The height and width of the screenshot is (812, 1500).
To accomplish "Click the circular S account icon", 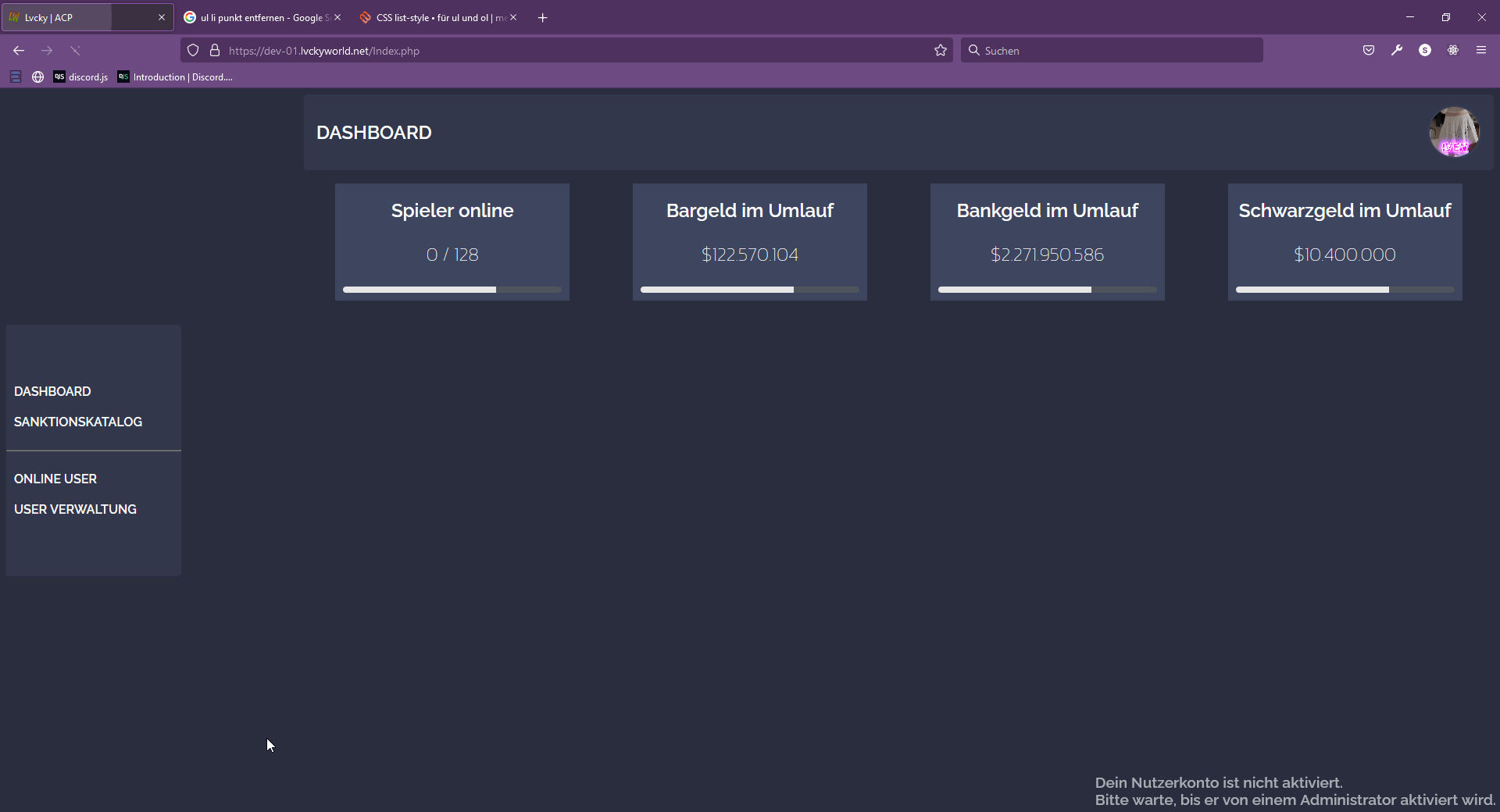I will [1425, 51].
